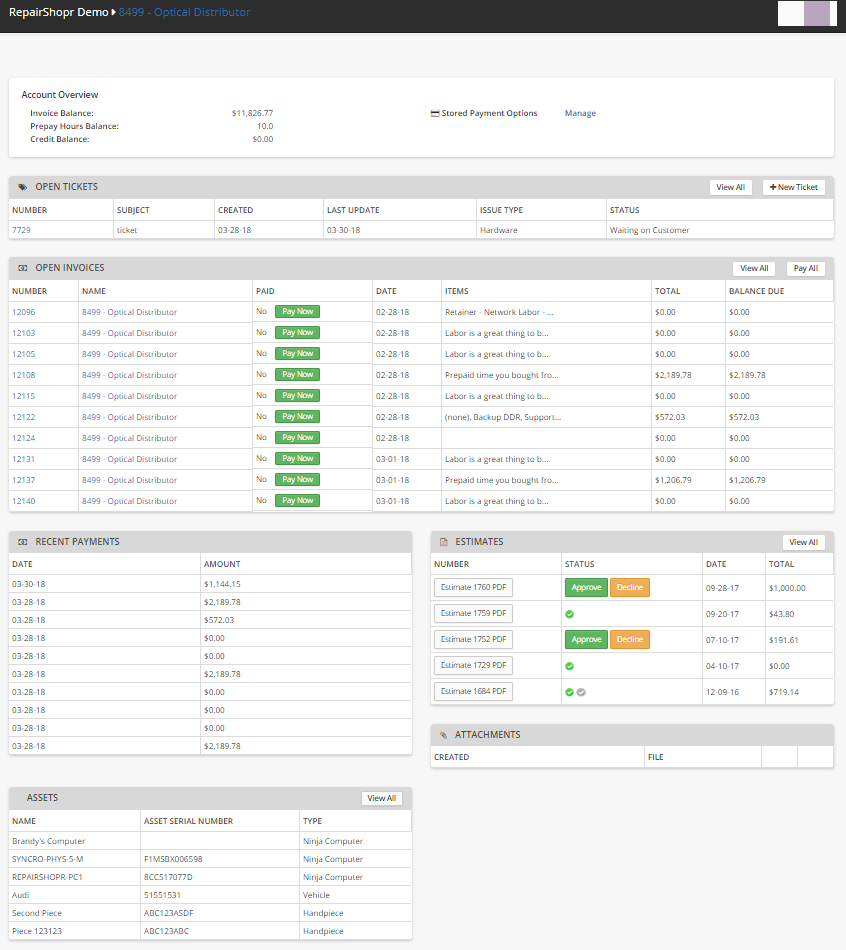Manage stored payment options
Image resolution: width=846 pixels, height=950 pixels.
[x=580, y=113]
